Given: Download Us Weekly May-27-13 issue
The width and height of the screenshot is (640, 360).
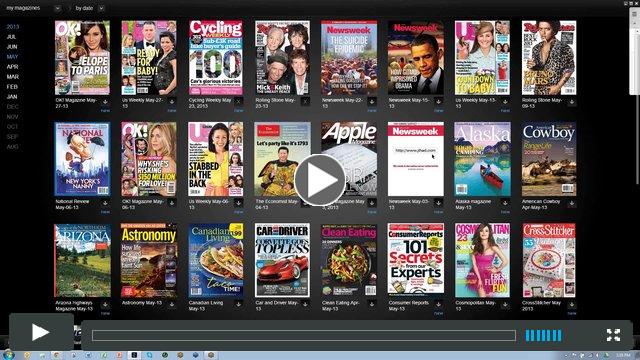Looking at the screenshot, I should (172, 102).
